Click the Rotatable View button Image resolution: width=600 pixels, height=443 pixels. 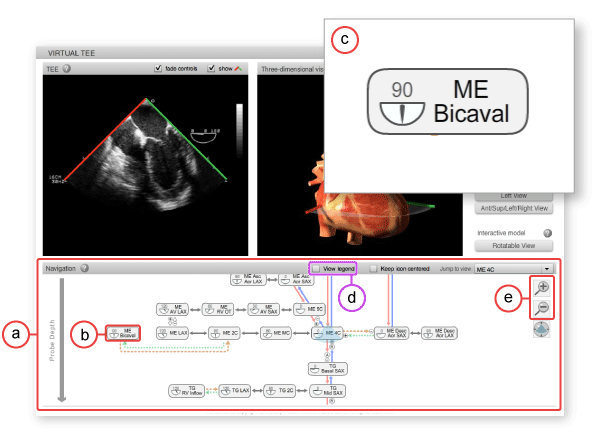click(514, 246)
